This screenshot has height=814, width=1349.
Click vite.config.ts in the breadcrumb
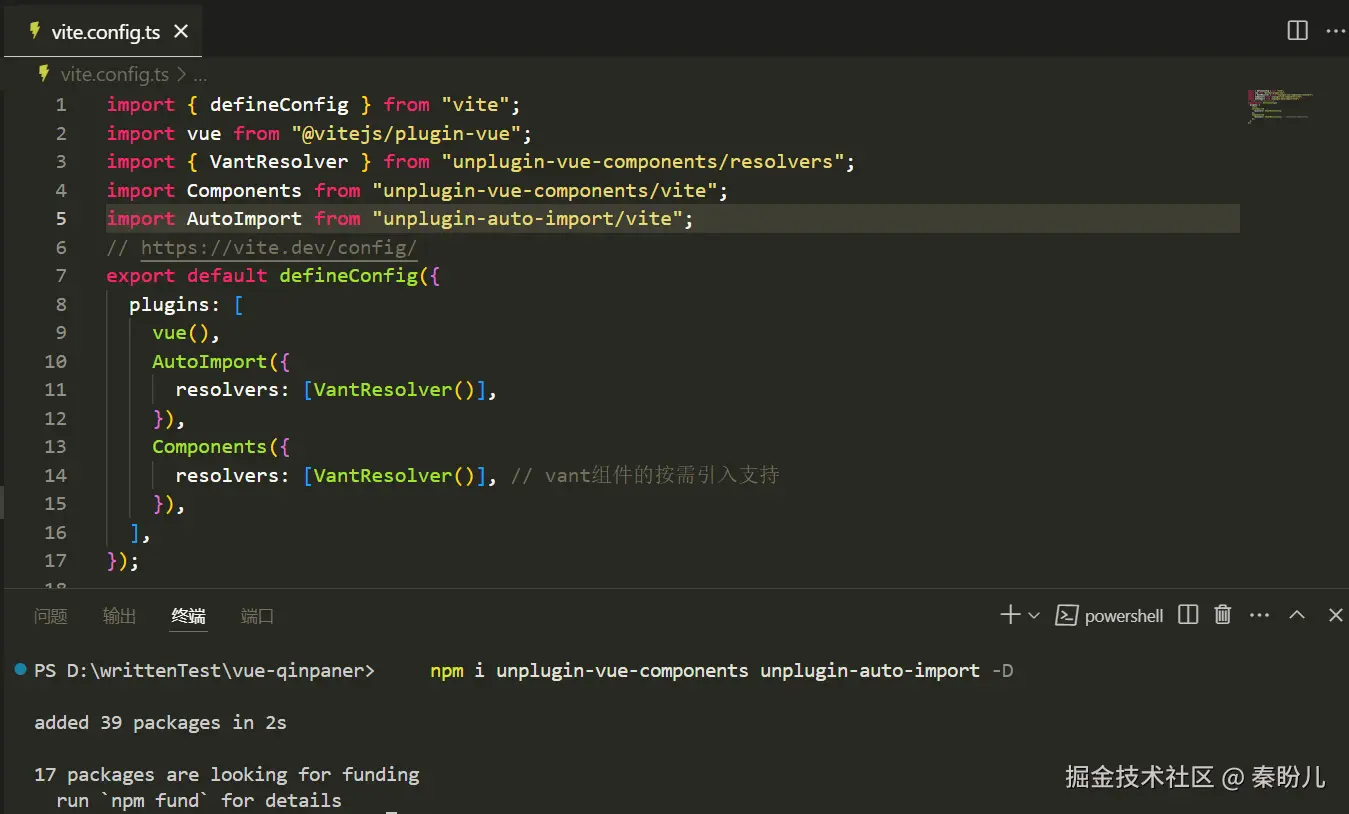pyautogui.click(x=114, y=74)
